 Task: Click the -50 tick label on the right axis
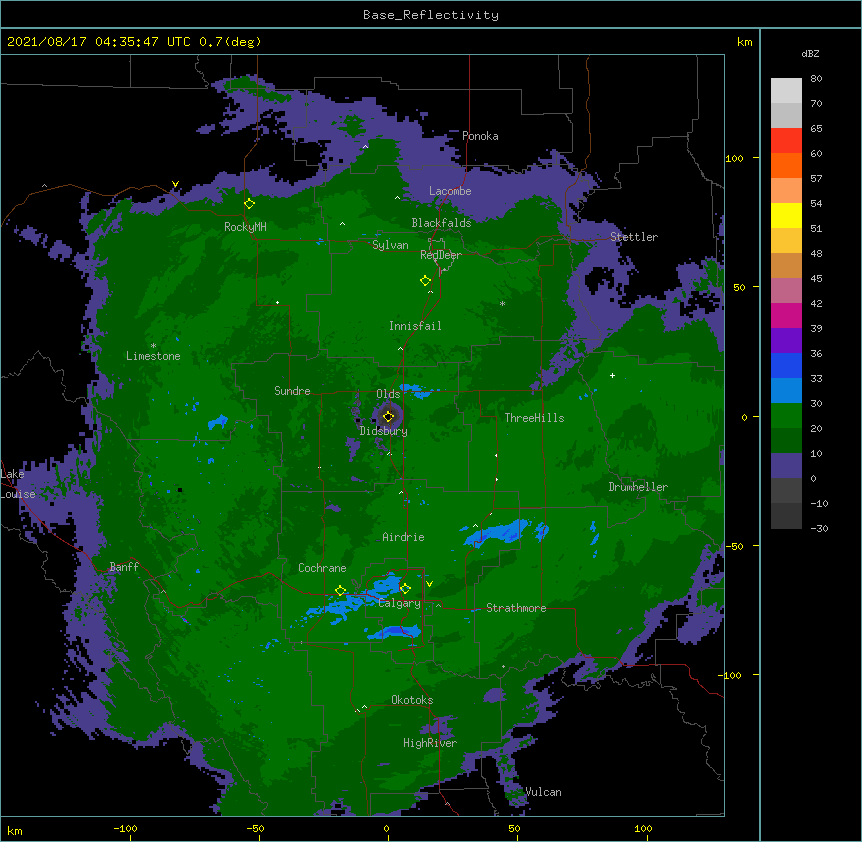734,546
